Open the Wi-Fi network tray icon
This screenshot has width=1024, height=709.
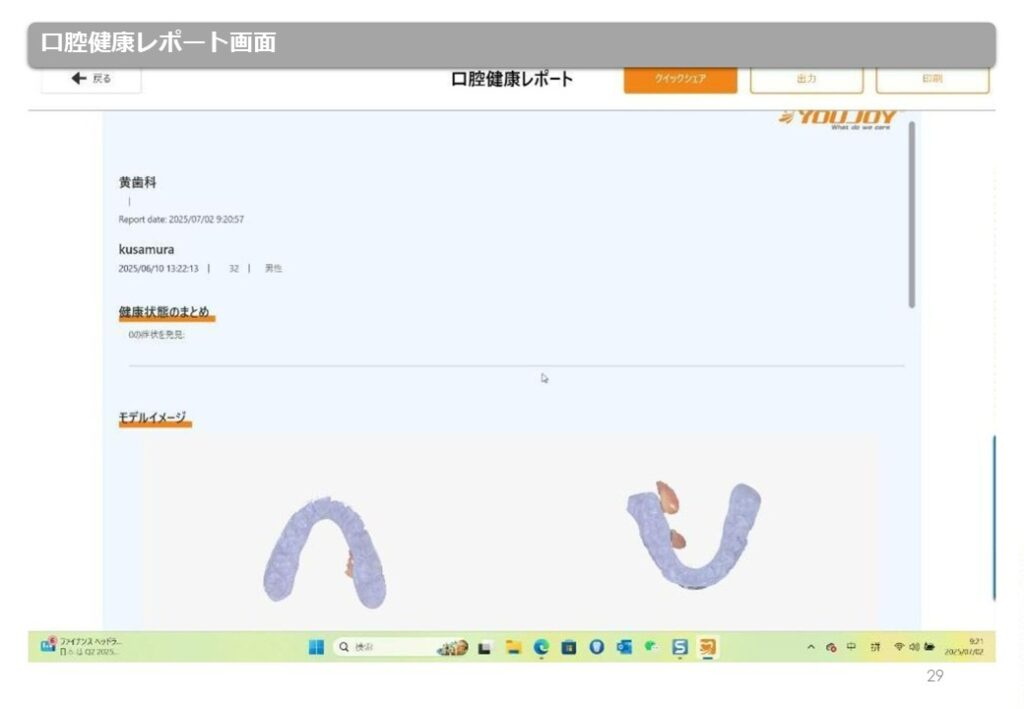click(x=899, y=647)
